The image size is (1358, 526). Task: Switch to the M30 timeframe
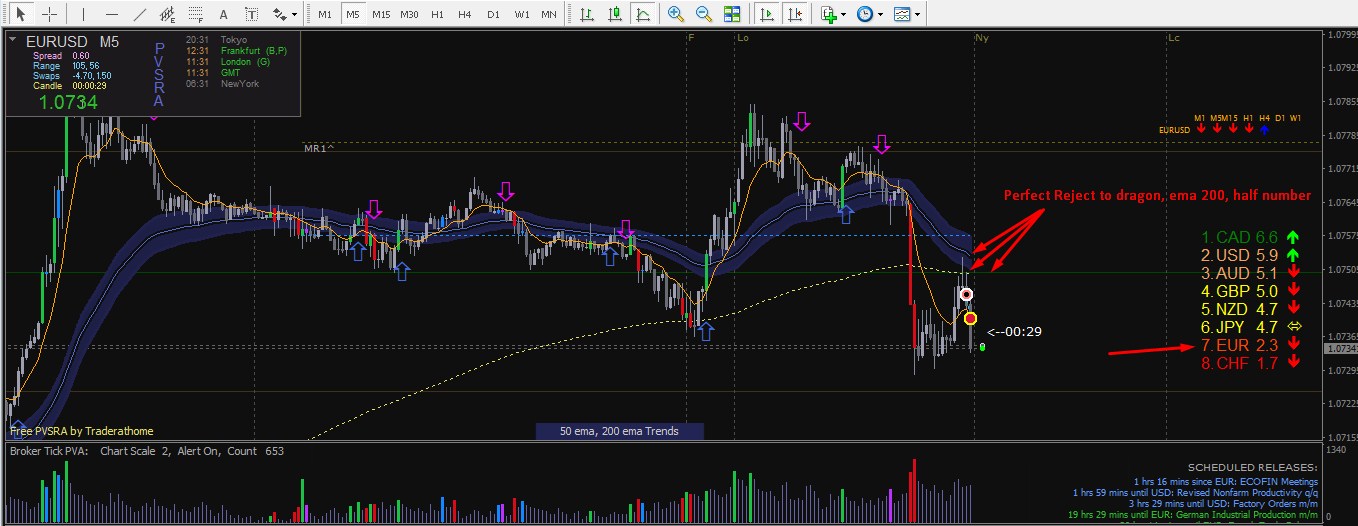(409, 14)
